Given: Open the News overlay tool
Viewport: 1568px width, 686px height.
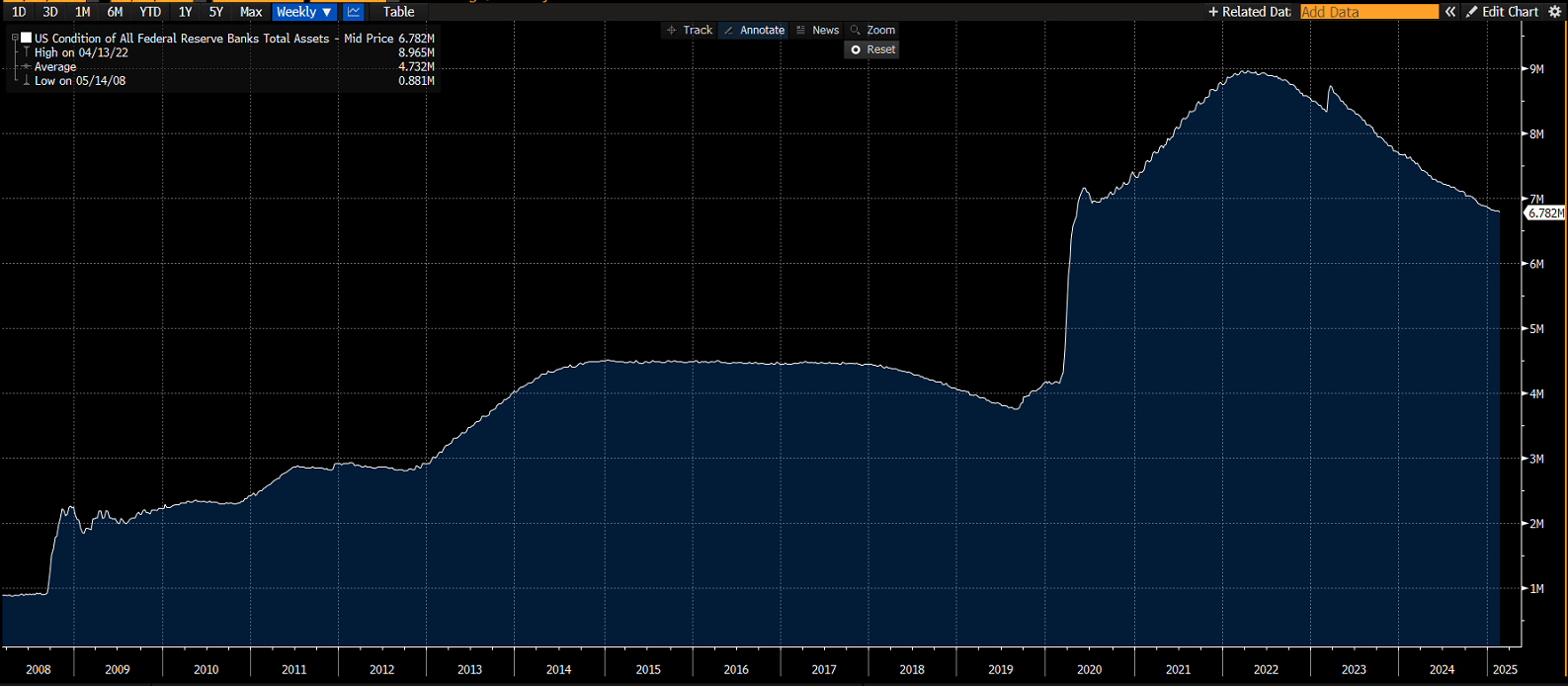Looking at the screenshot, I should click(817, 31).
